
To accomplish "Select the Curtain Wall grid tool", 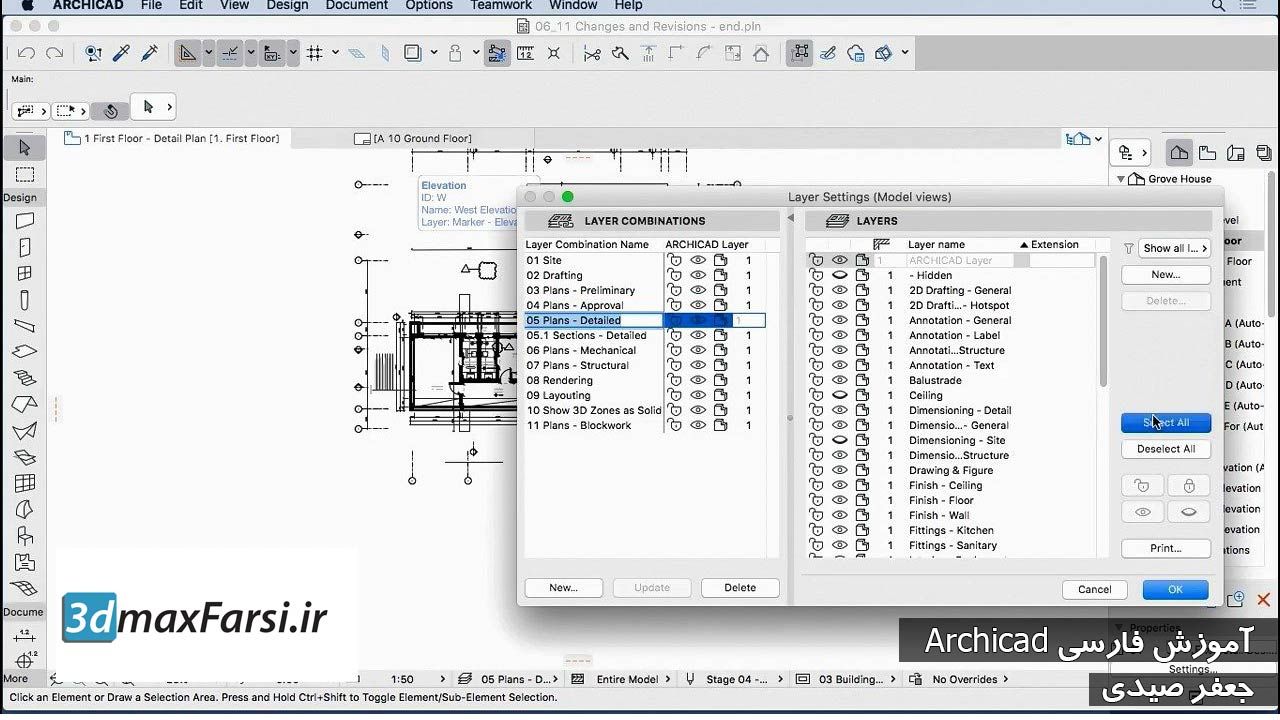I will pyautogui.click(x=25, y=484).
